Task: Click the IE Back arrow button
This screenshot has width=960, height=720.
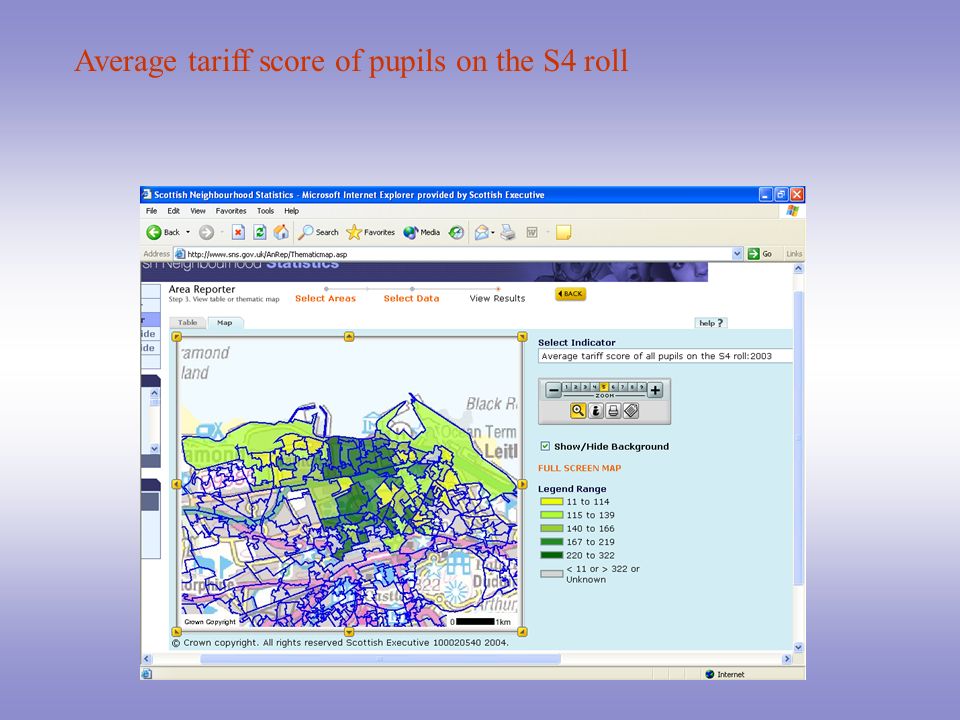Action: pos(154,232)
